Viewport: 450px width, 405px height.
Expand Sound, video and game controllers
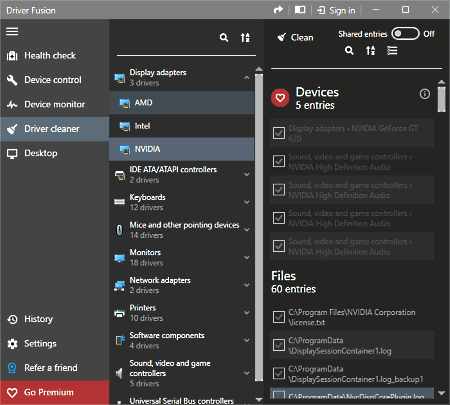[x=247, y=373]
